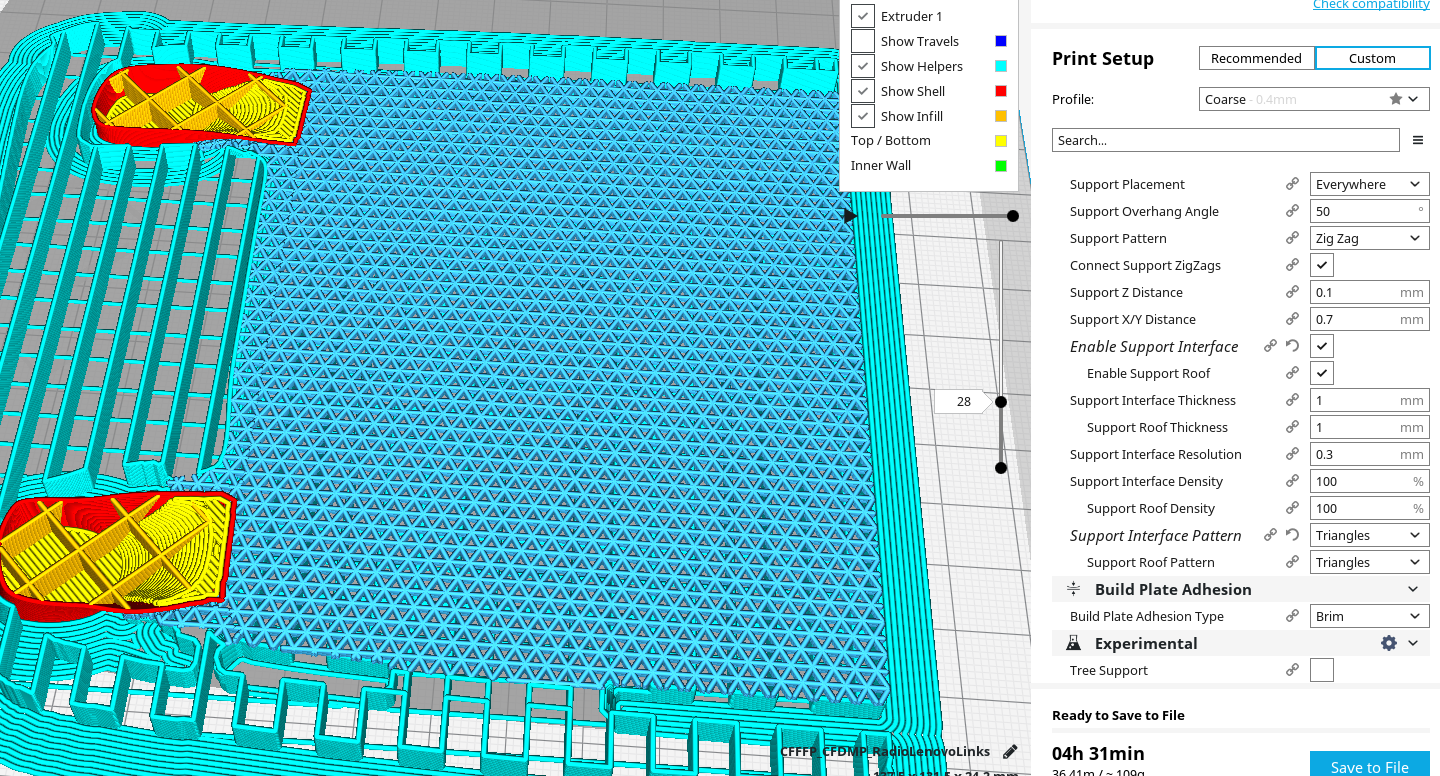Open the Experimental category gear settings
Screen dimensions: 1440x776
pos(1389,643)
